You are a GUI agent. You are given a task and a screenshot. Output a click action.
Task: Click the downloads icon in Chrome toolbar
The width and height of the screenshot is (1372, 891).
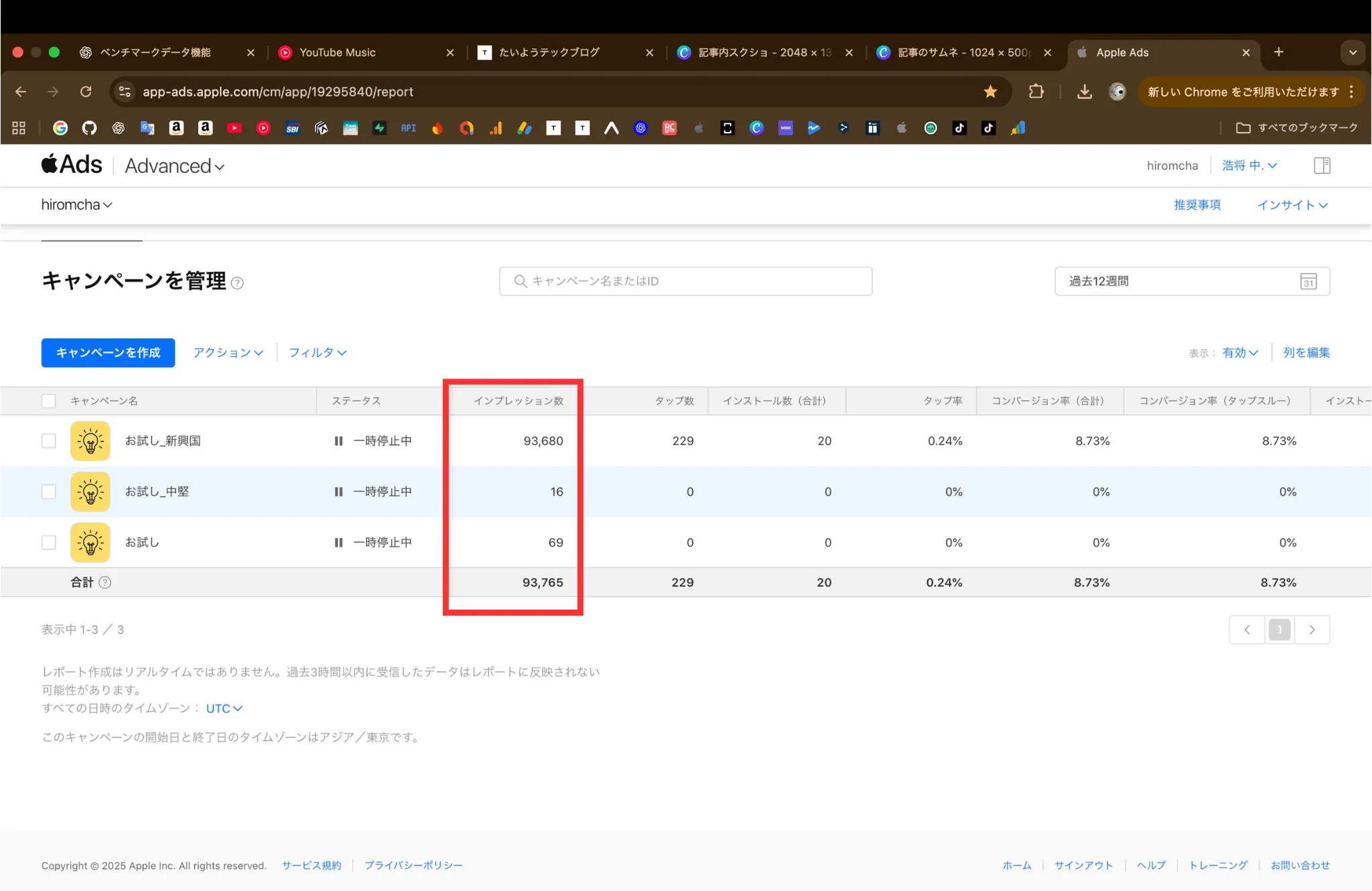pyautogui.click(x=1085, y=92)
